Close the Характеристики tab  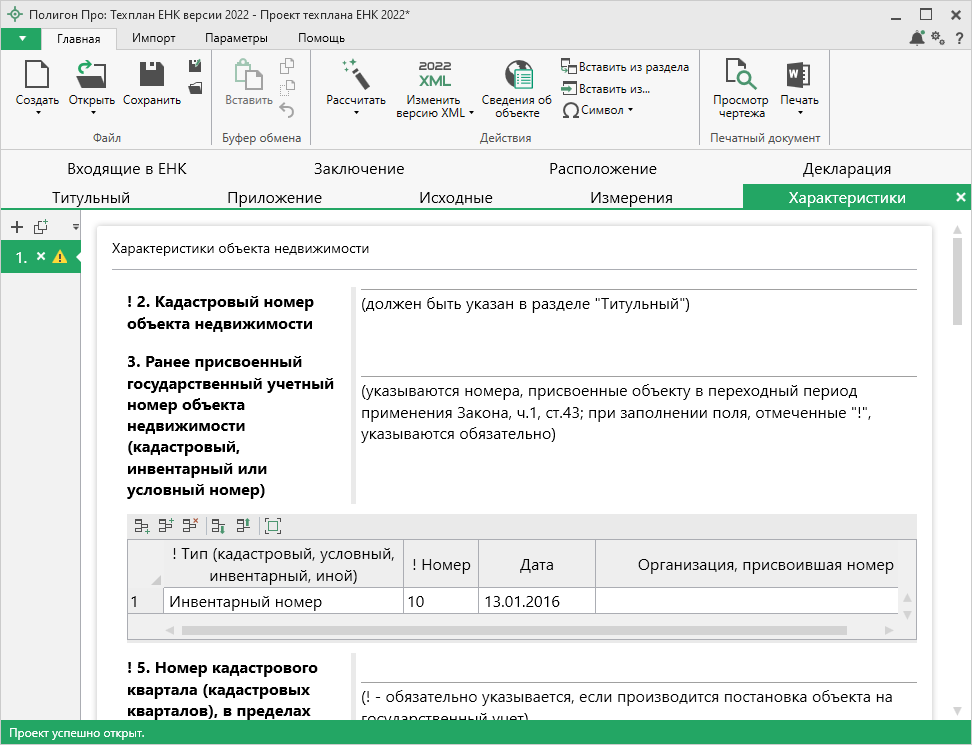(x=961, y=197)
